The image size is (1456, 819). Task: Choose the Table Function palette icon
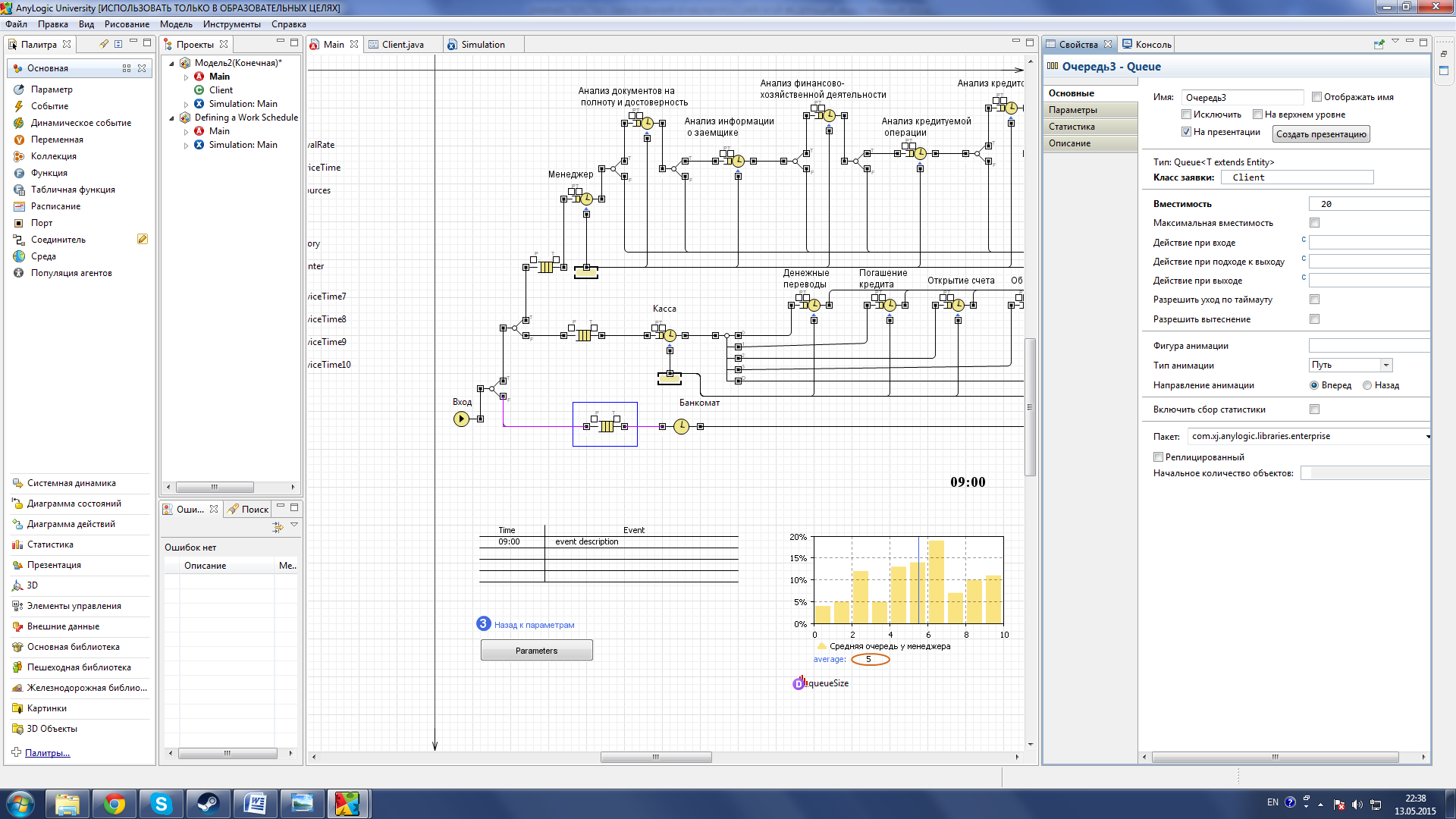click(19, 190)
